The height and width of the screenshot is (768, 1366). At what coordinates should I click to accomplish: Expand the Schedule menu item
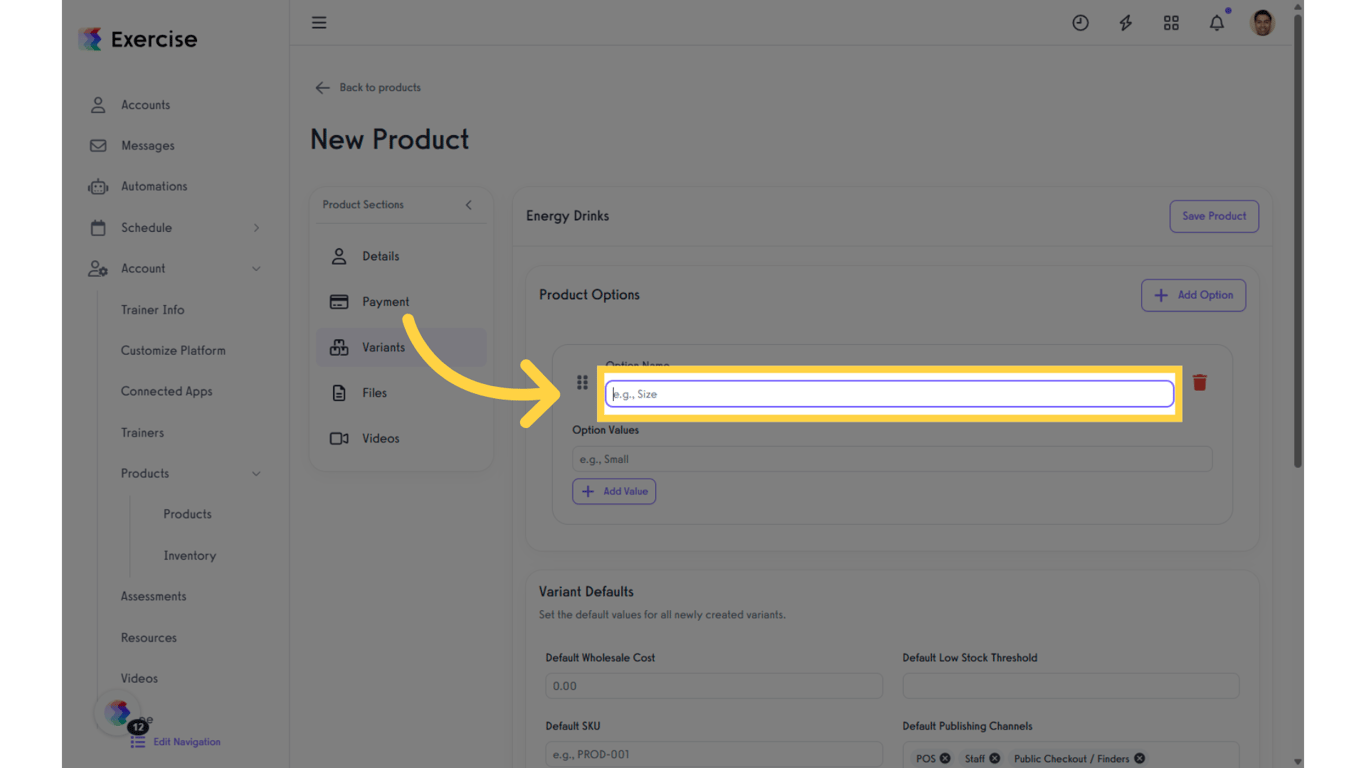257,227
